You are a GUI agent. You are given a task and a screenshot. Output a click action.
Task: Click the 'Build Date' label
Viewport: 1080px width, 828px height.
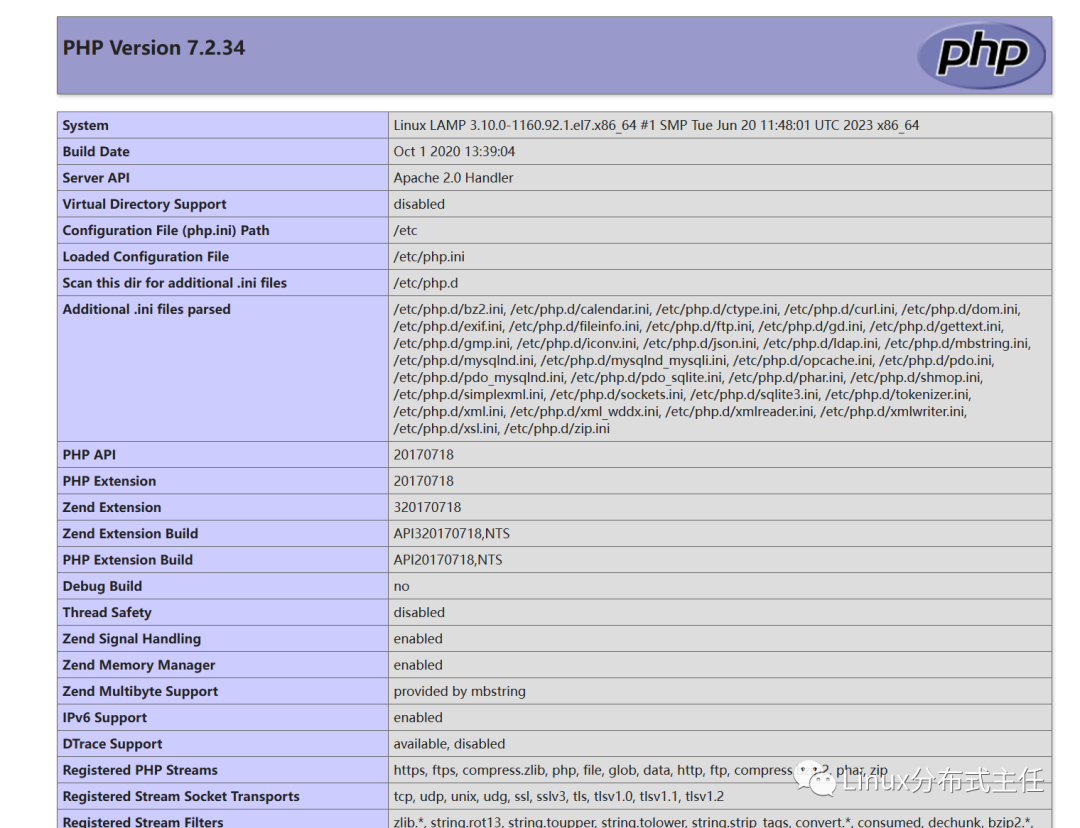[x=96, y=152]
